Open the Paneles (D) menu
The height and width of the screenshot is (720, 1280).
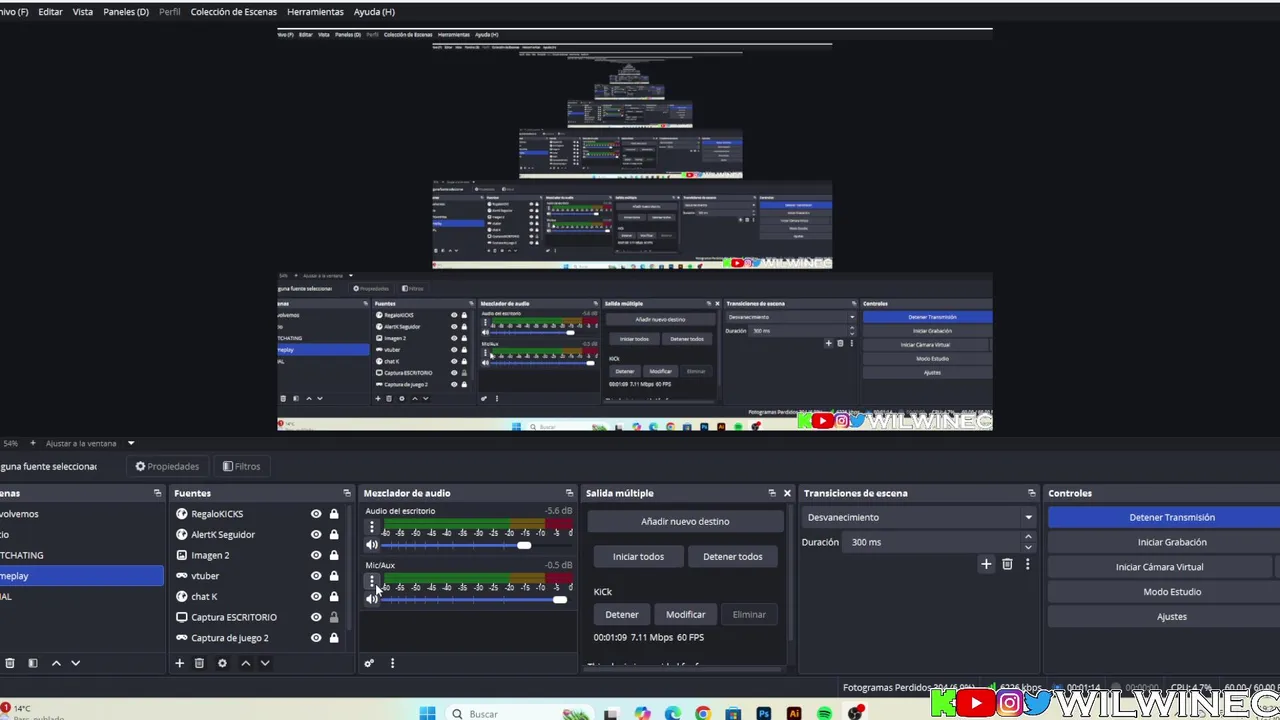click(126, 12)
